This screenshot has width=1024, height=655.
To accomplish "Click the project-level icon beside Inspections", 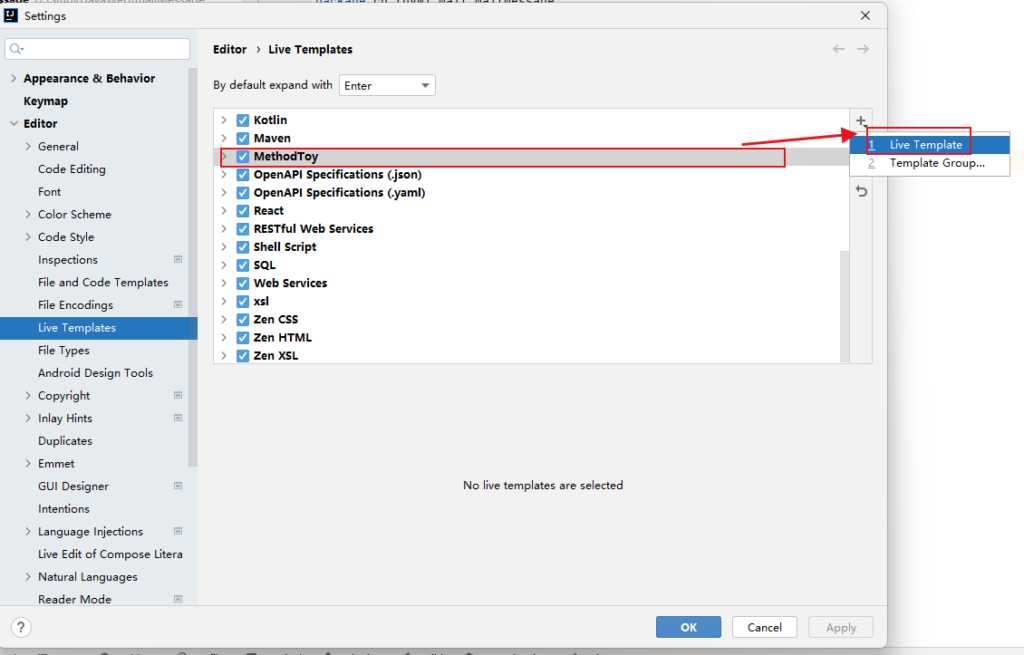I will pos(178,260).
